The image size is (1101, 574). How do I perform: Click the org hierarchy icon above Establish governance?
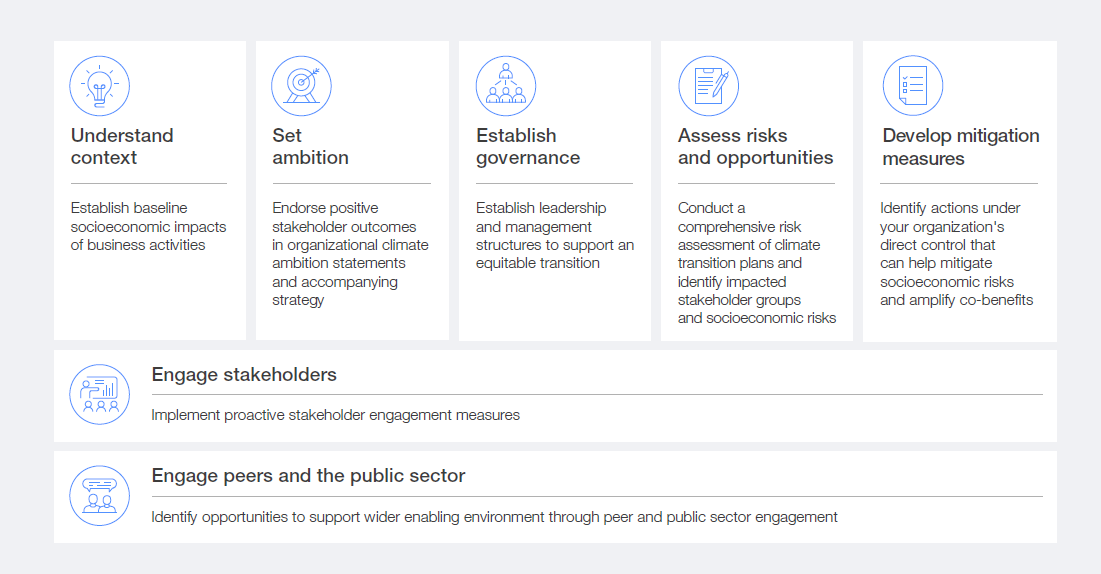point(505,86)
